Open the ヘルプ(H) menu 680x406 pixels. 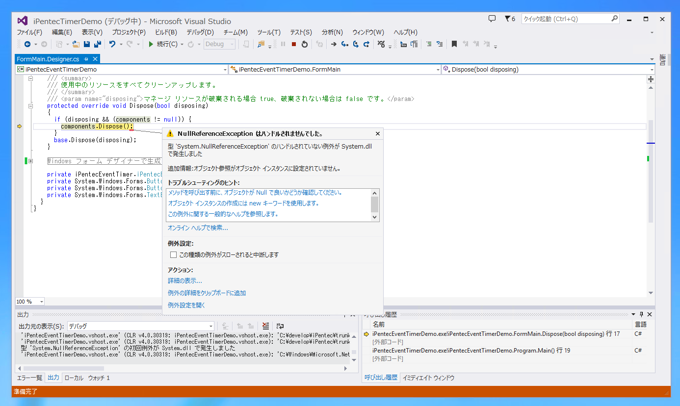[405, 32]
